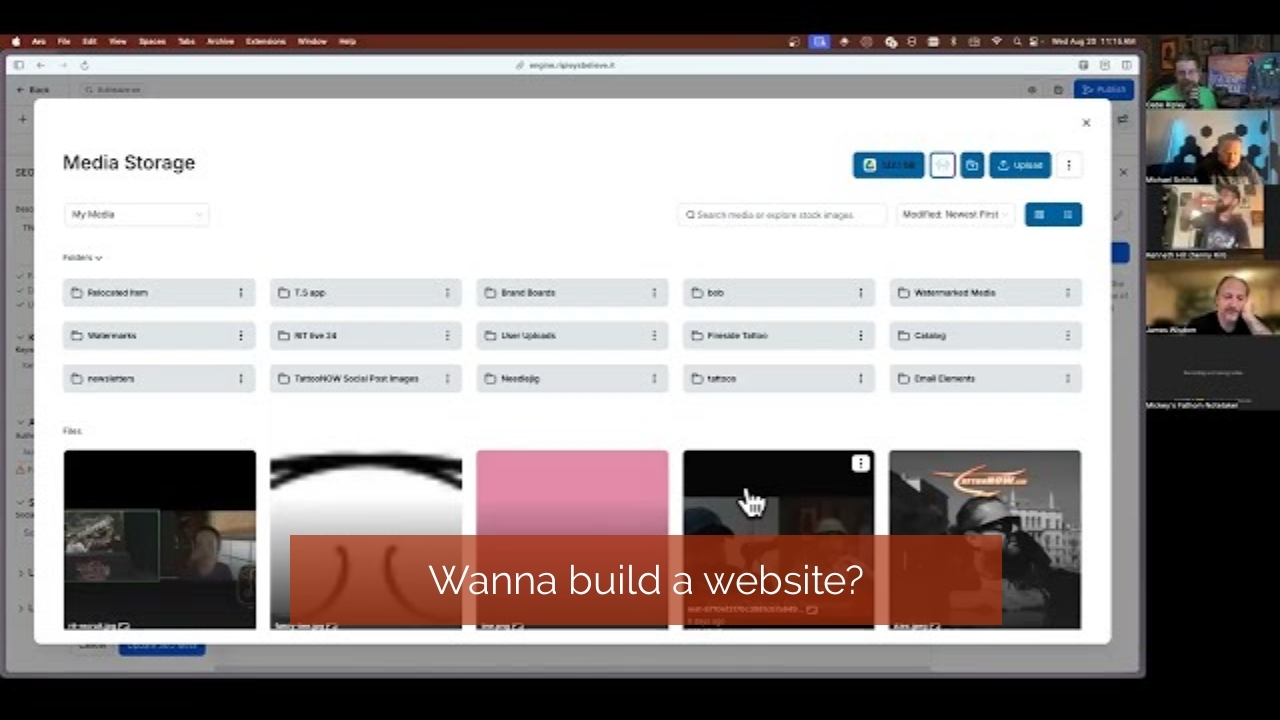
Task: Switch to grid view layout
Action: (x=1039, y=214)
